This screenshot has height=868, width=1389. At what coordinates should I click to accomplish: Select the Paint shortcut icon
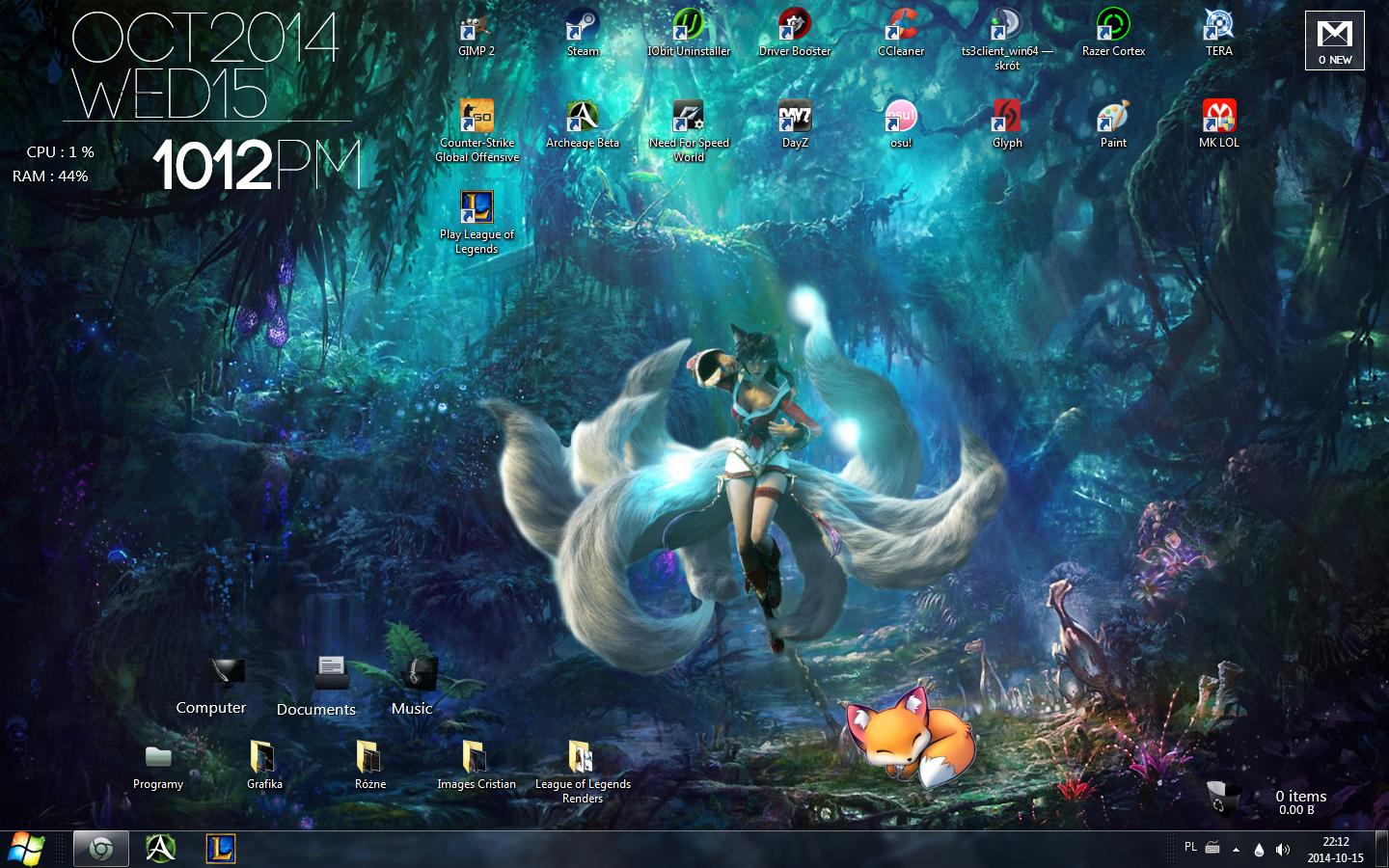pyautogui.click(x=1113, y=124)
